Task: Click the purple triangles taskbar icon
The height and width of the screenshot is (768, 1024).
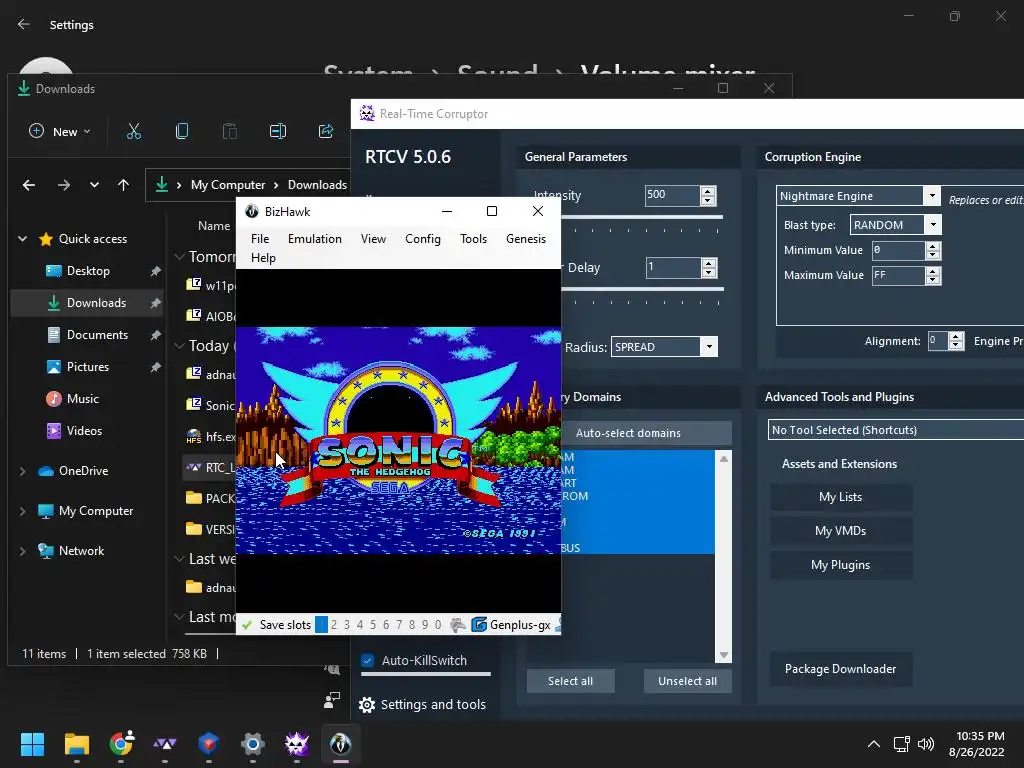Action: click(x=165, y=744)
